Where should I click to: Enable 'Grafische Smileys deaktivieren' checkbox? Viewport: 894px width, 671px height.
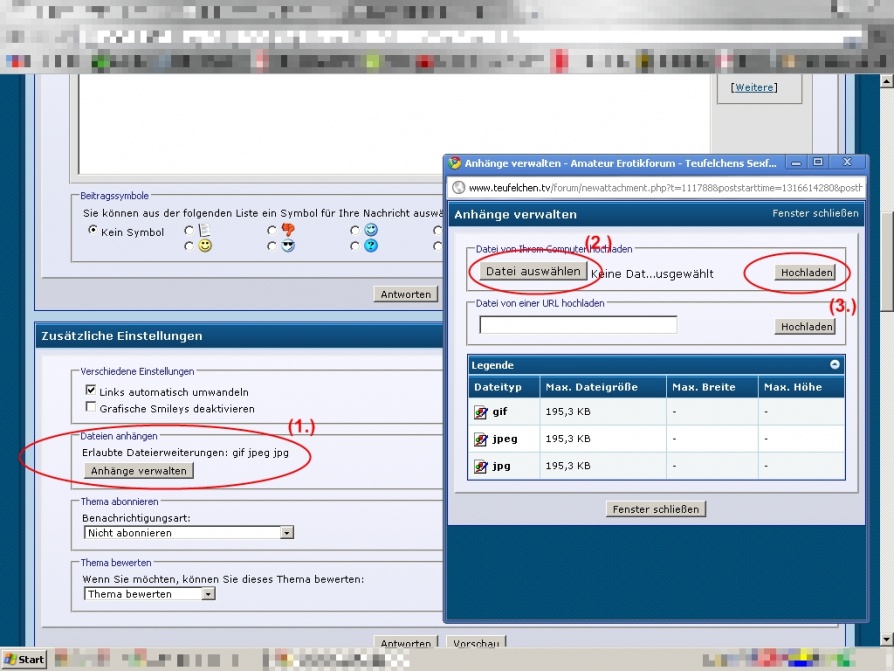tap(91, 408)
